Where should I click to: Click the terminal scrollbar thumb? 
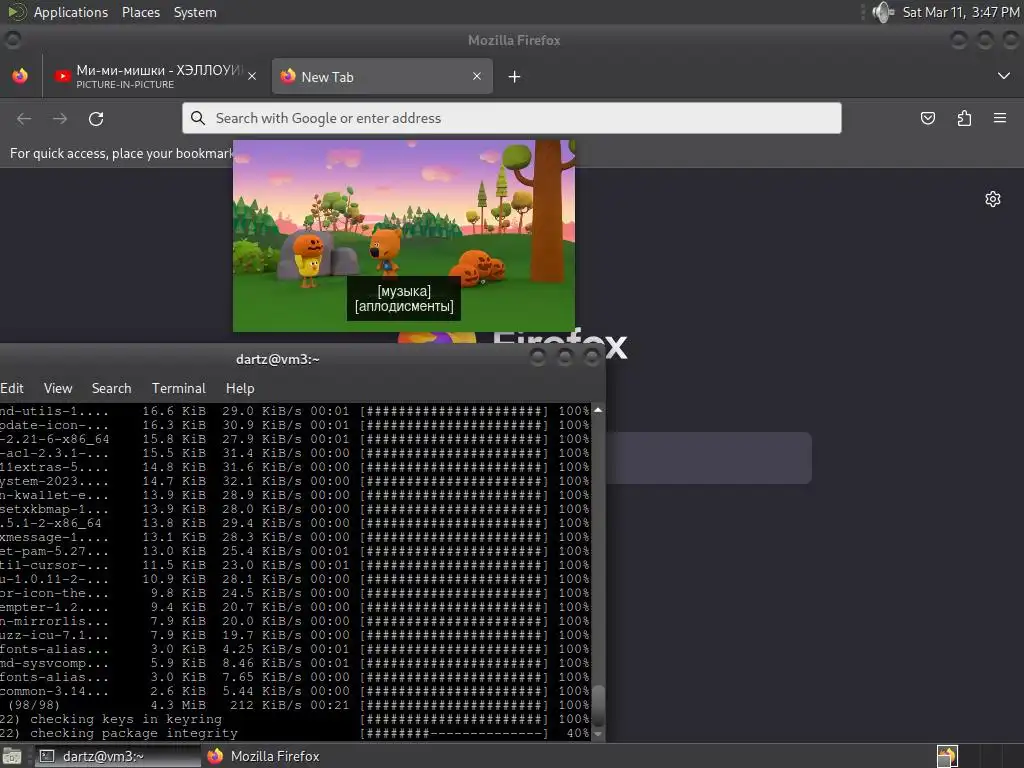point(598,705)
